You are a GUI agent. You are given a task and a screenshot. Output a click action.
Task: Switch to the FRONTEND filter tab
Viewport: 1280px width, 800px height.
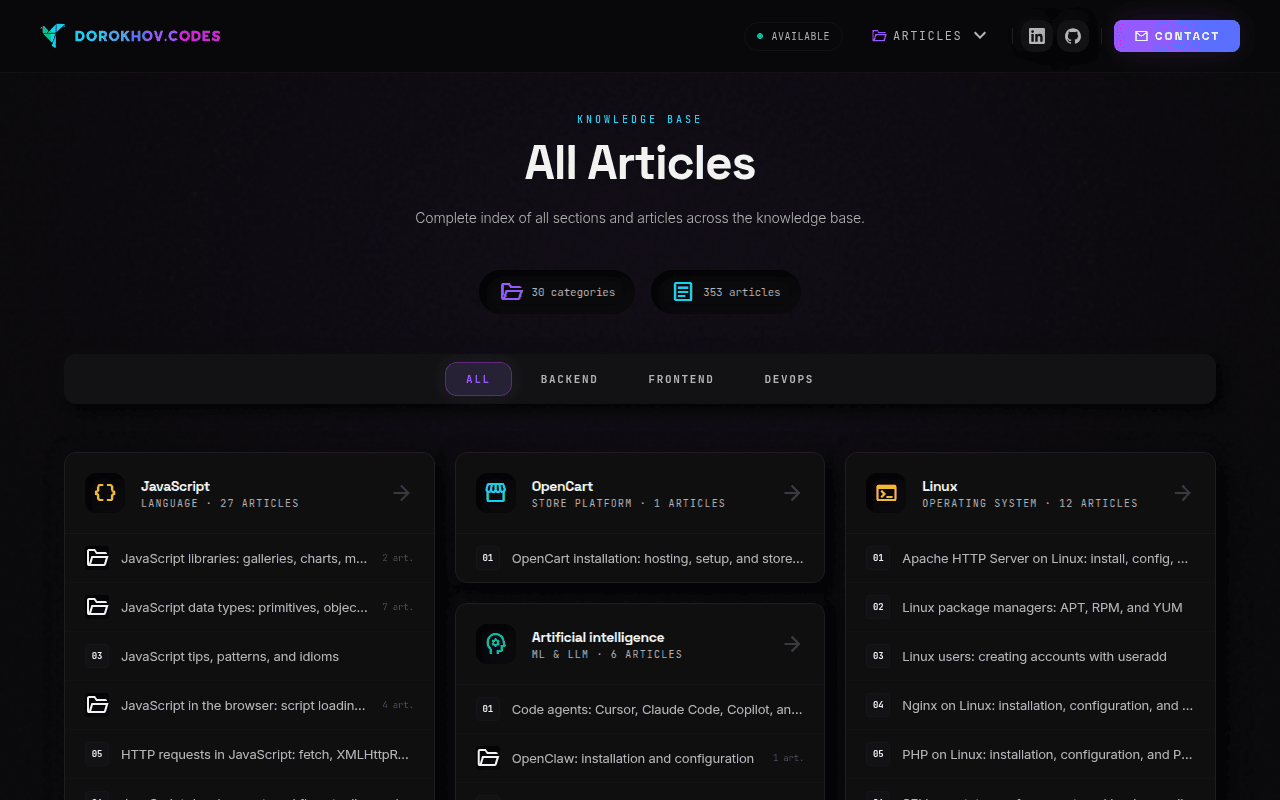[x=681, y=379]
